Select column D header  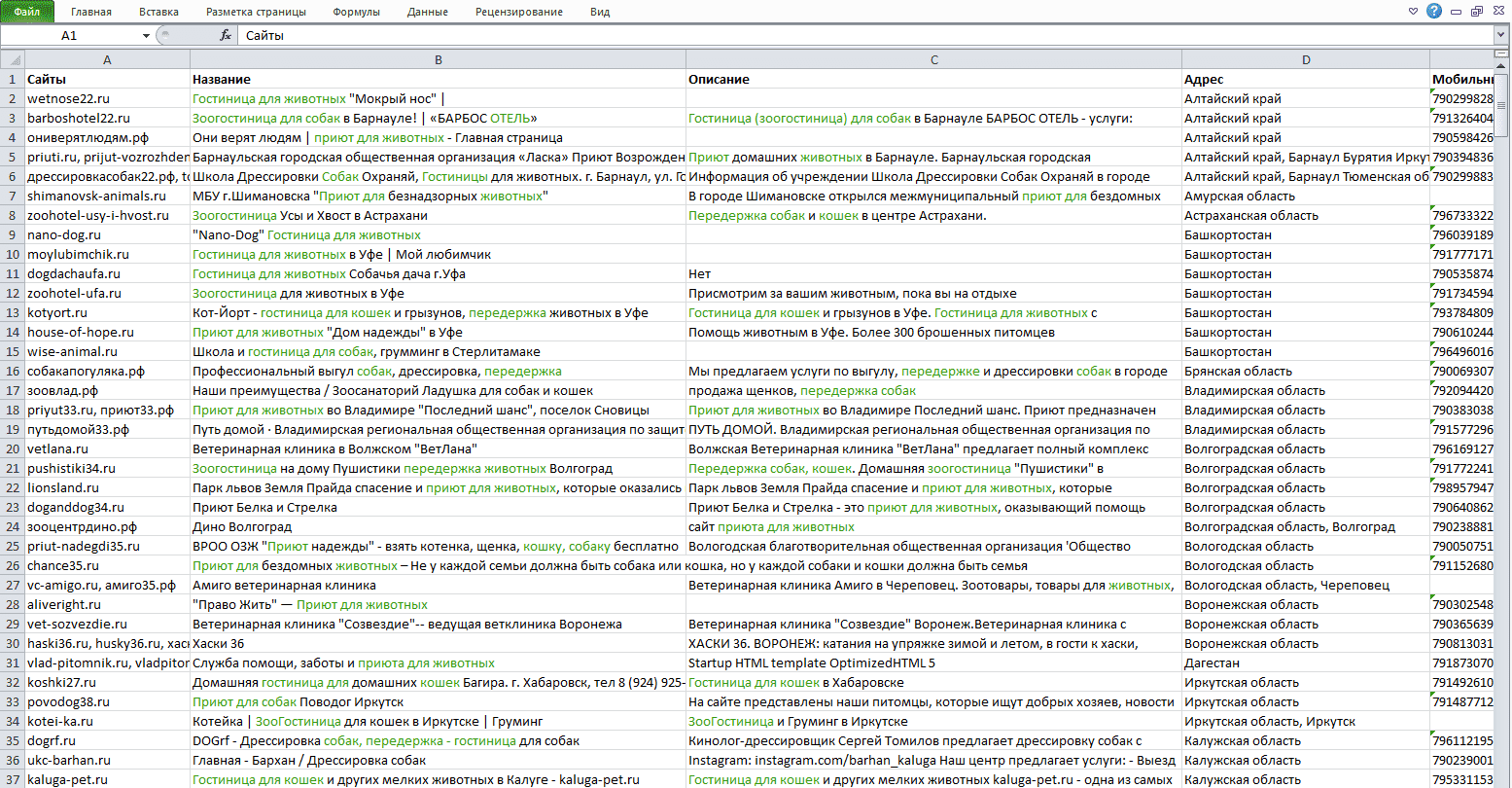[1306, 59]
